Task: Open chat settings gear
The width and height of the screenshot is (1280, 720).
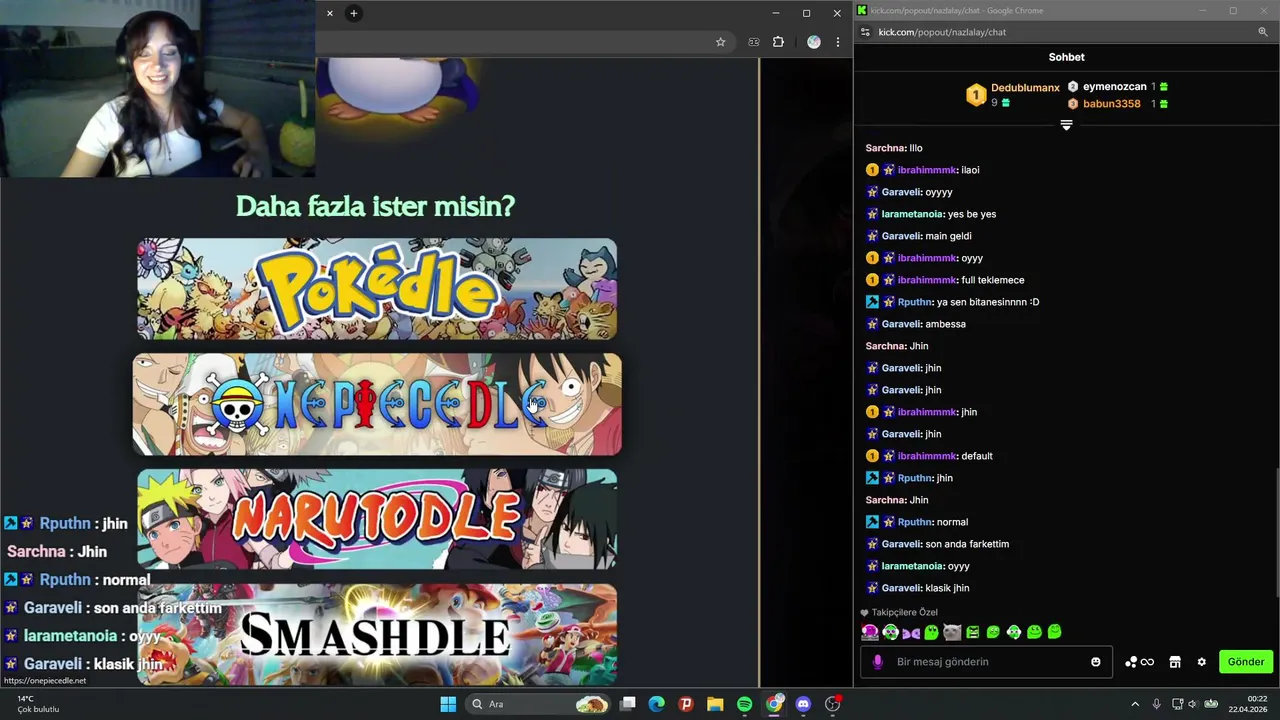Action: 1202,662
